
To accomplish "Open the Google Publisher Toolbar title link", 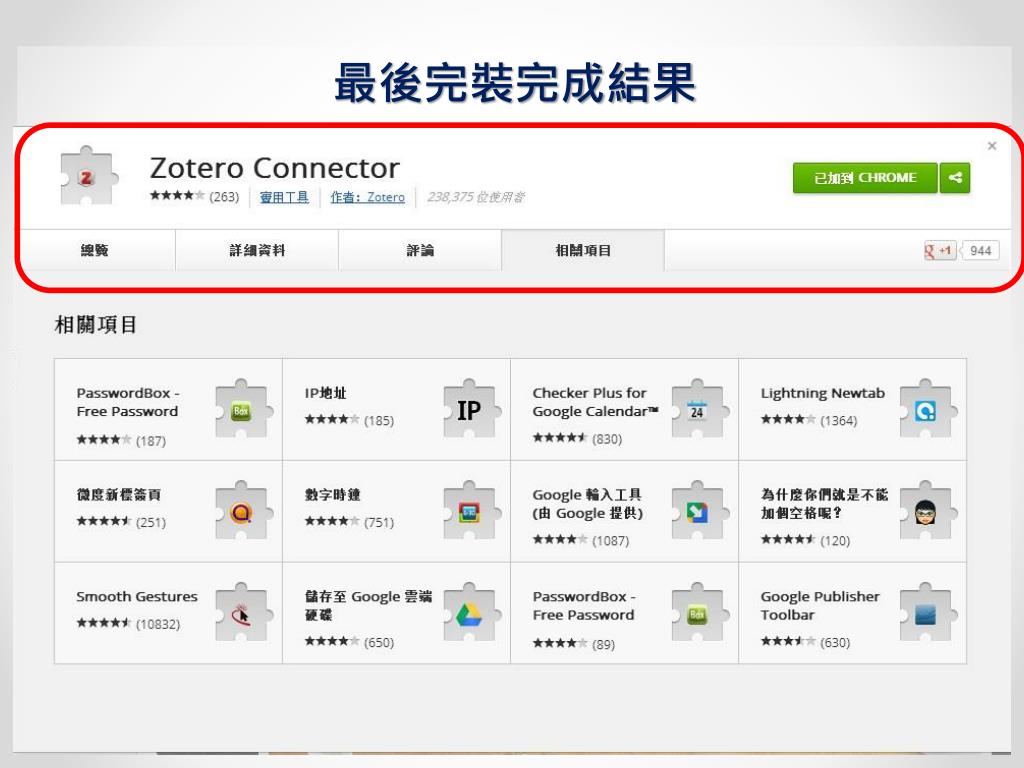I will [820, 606].
